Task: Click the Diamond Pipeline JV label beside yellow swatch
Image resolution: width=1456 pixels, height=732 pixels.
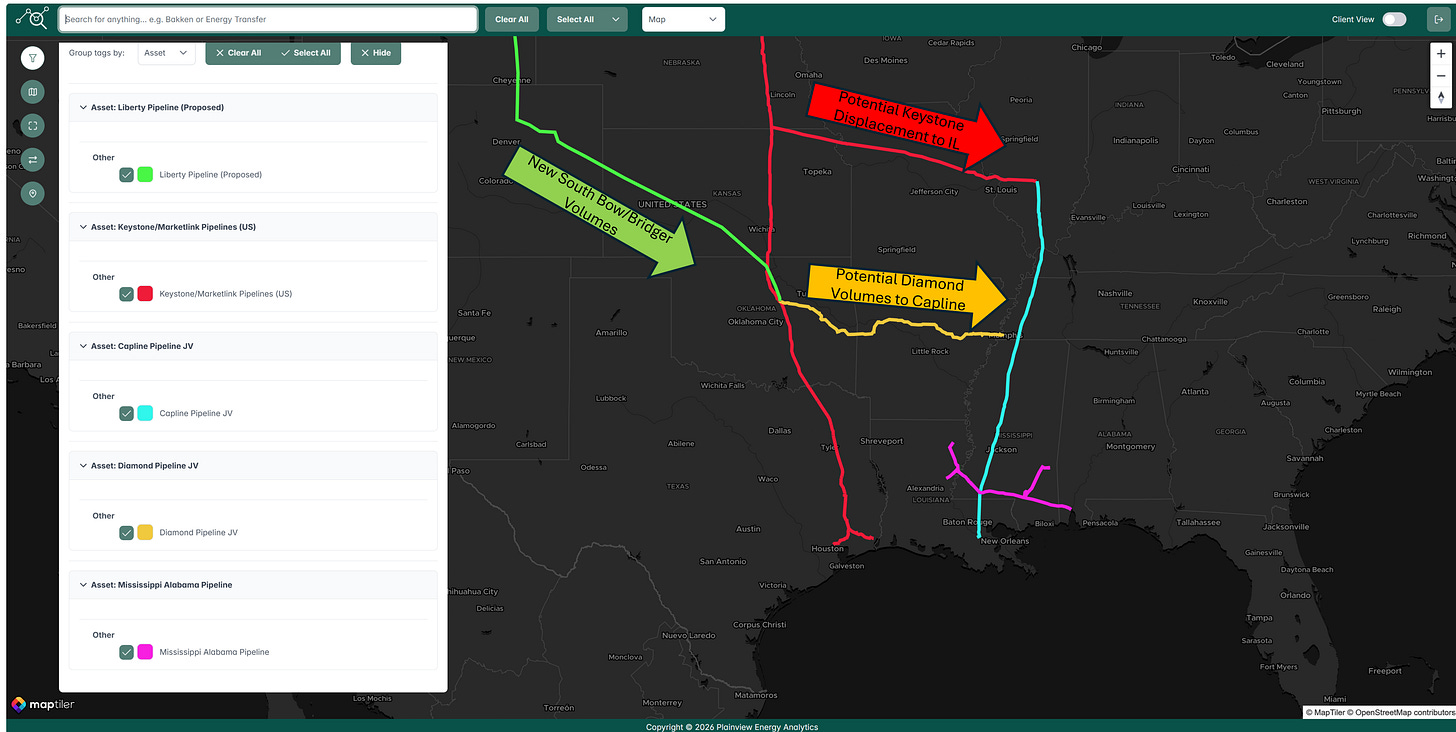Action: (199, 533)
